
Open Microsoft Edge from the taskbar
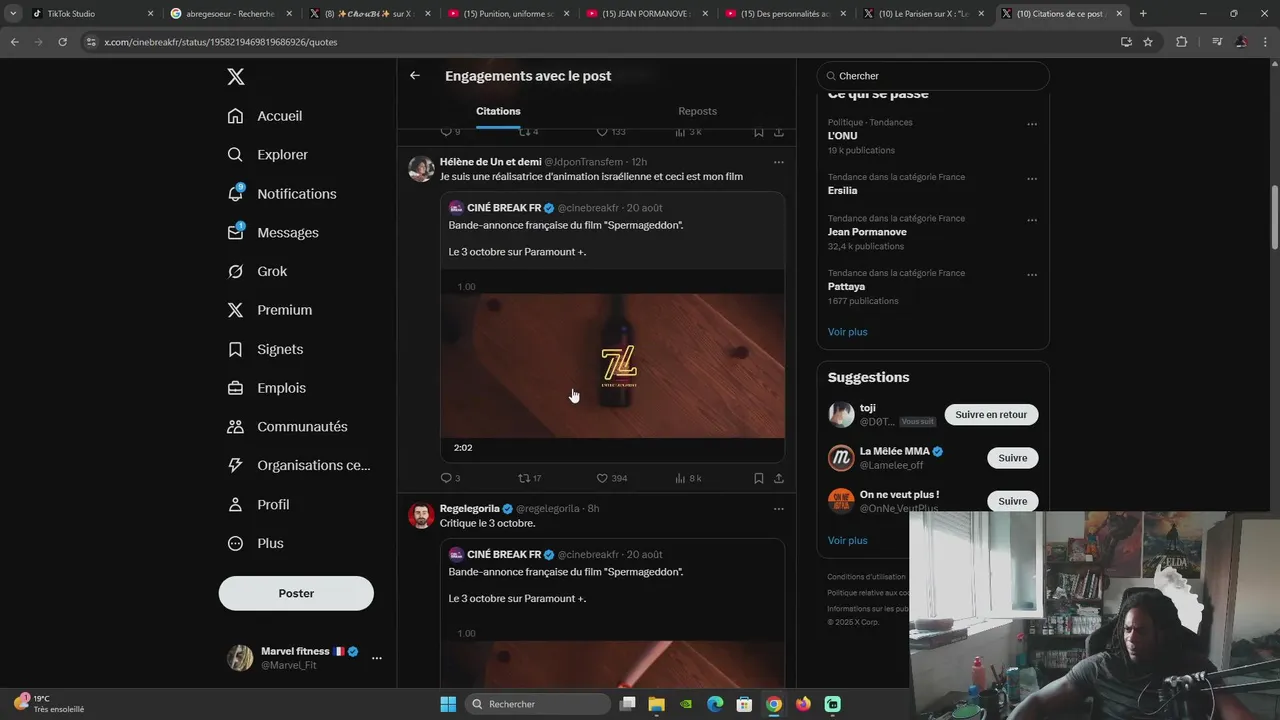coord(715,704)
